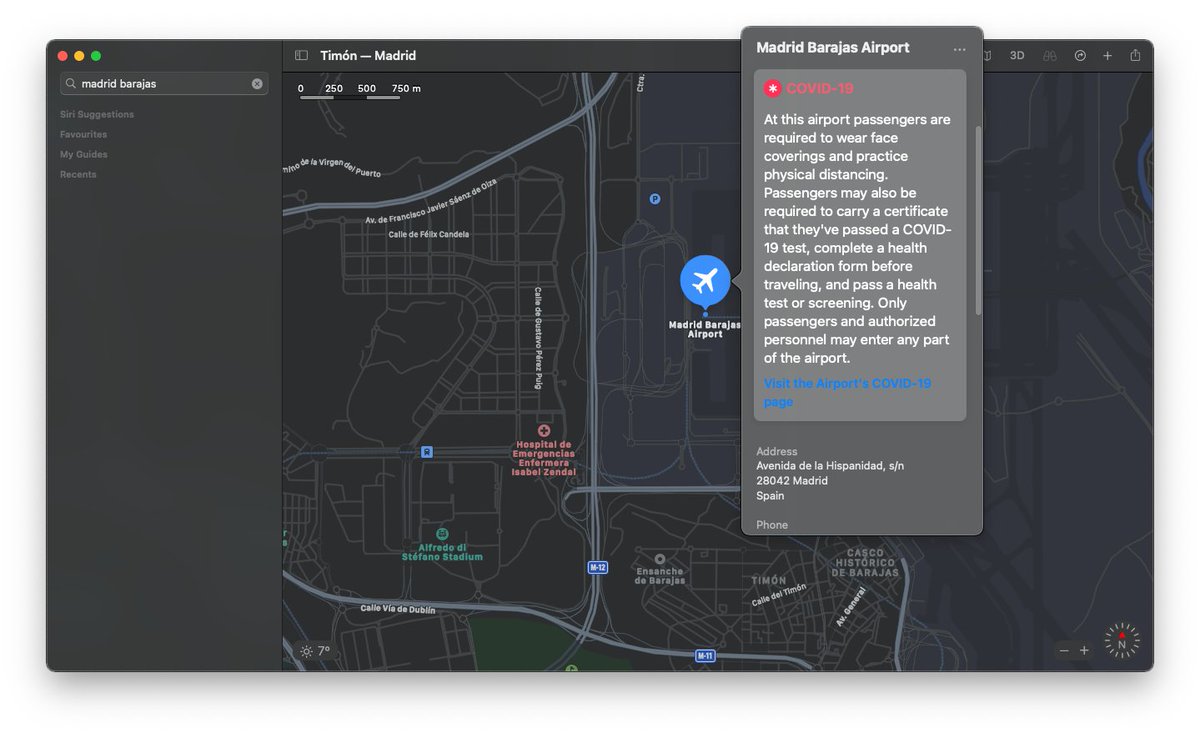This screenshot has height=733, width=1200.
Task: Open Recents in the sidebar
Action: point(78,174)
